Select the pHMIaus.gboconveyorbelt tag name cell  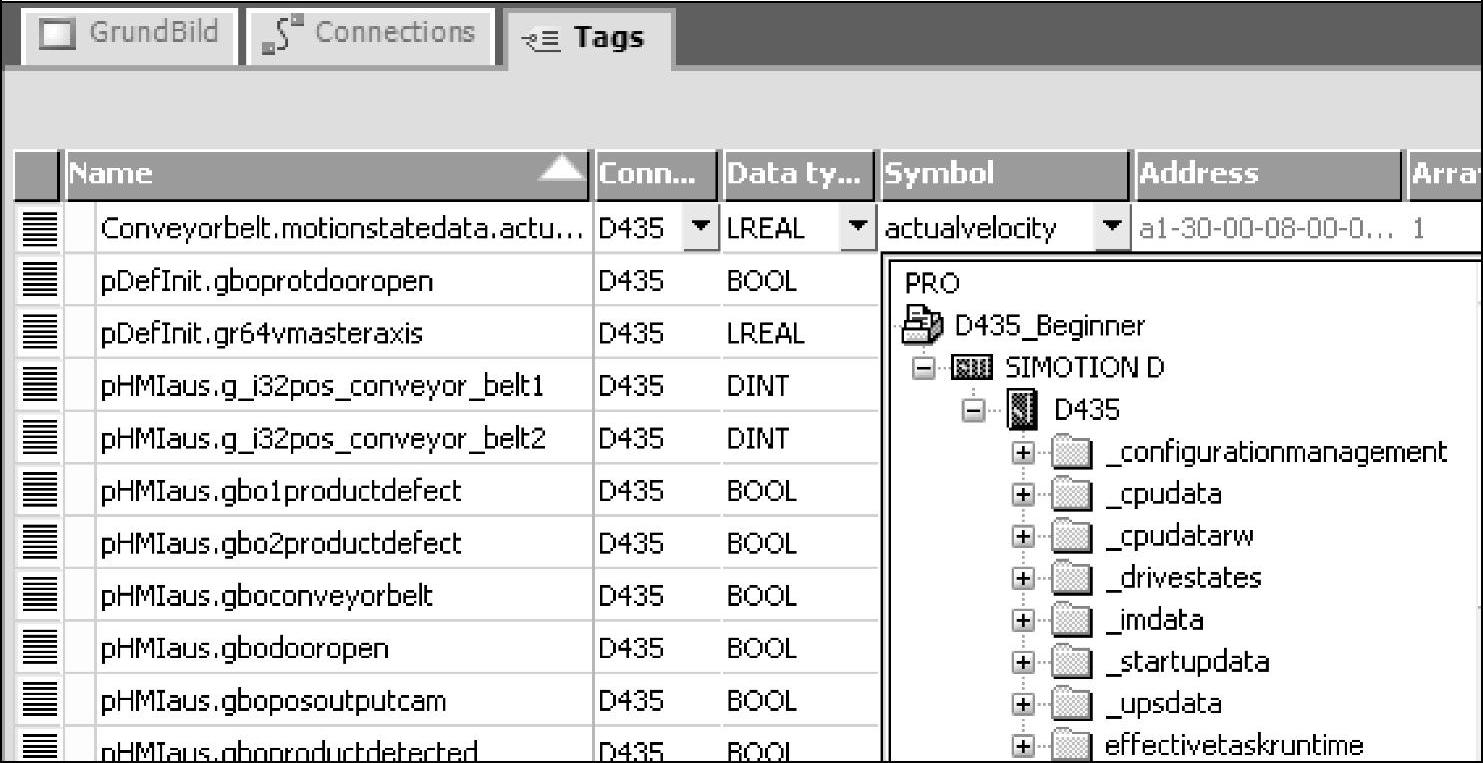[x=266, y=596]
